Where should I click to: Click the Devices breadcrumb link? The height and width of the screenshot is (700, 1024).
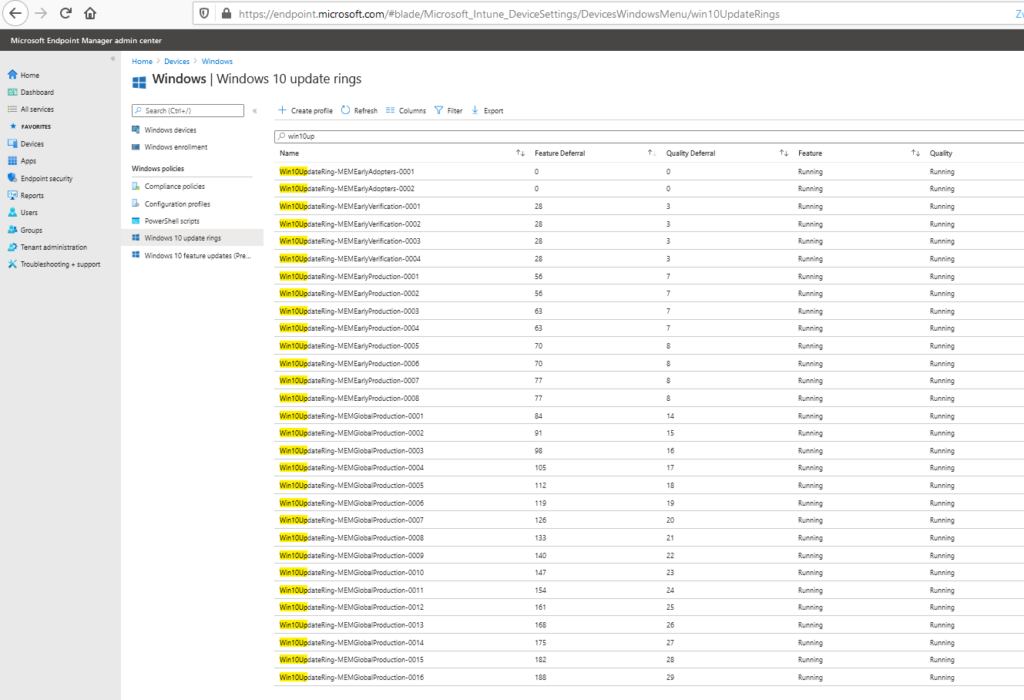[176, 61]
